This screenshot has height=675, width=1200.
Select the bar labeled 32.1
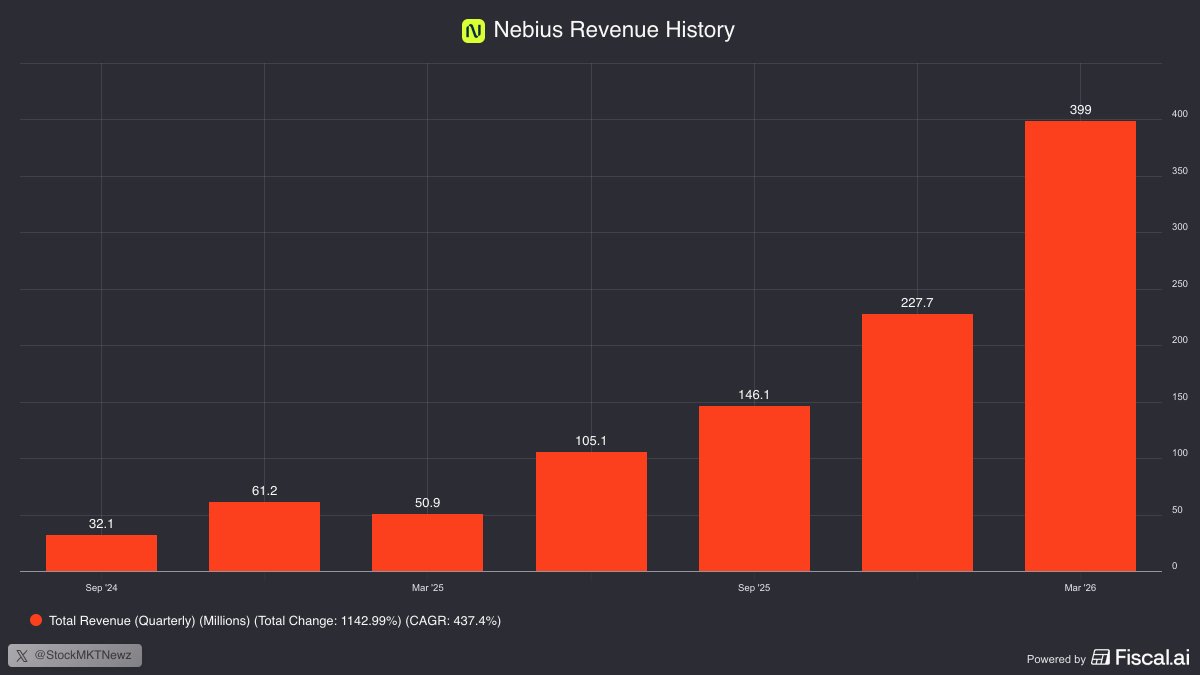click(101, 553)
